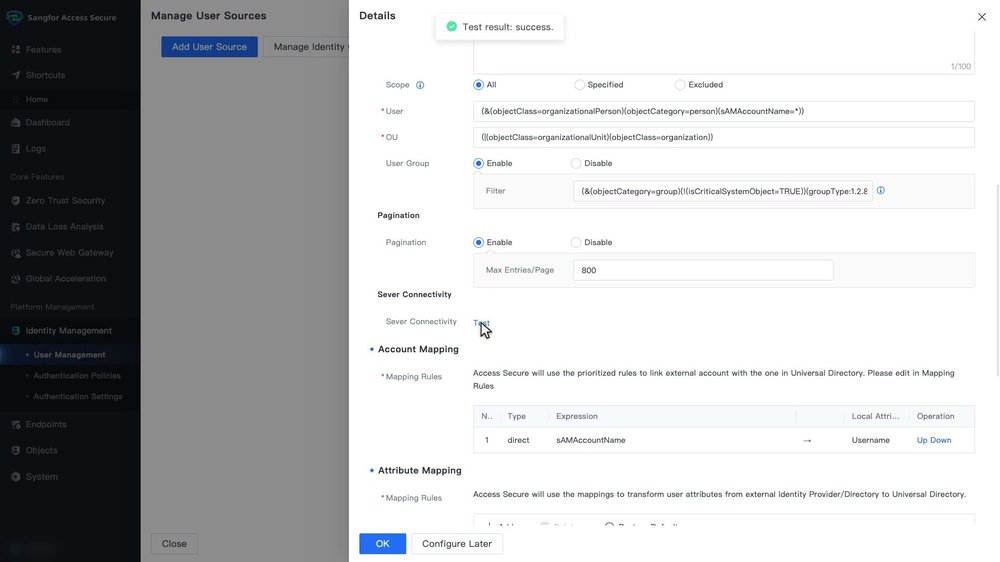This screenshot has height=562, width=1000.
Task: Click the Identity Management icon
Action: (x=15, y=330)
